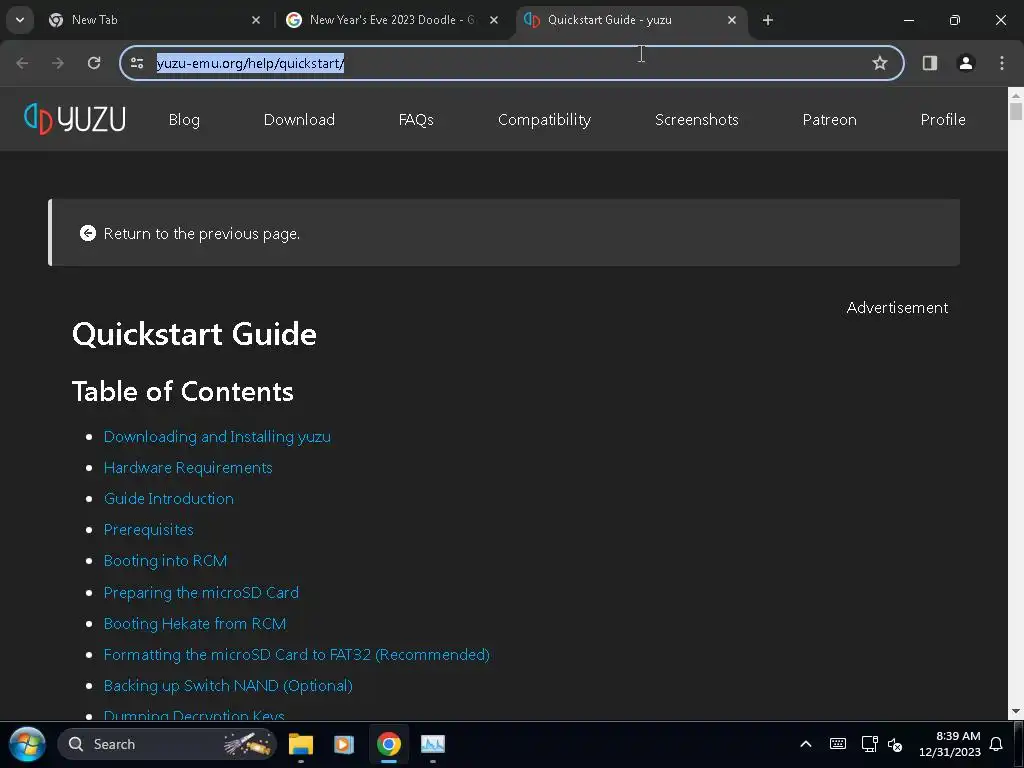The image size is (1024, 768).
Task: Click the Quickstart Guide heading
Action: (194, 334)
